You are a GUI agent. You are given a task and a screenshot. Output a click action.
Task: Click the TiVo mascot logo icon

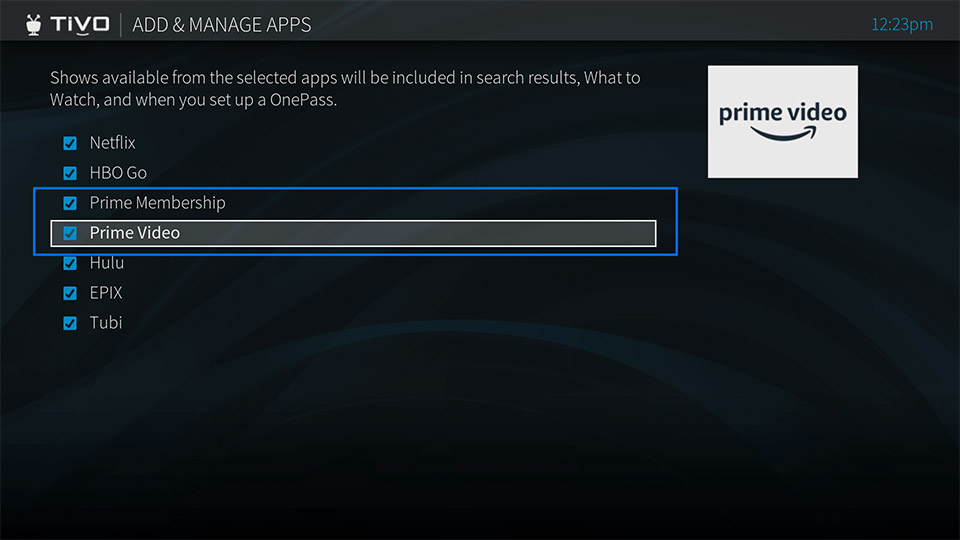(x=34, y=25)
